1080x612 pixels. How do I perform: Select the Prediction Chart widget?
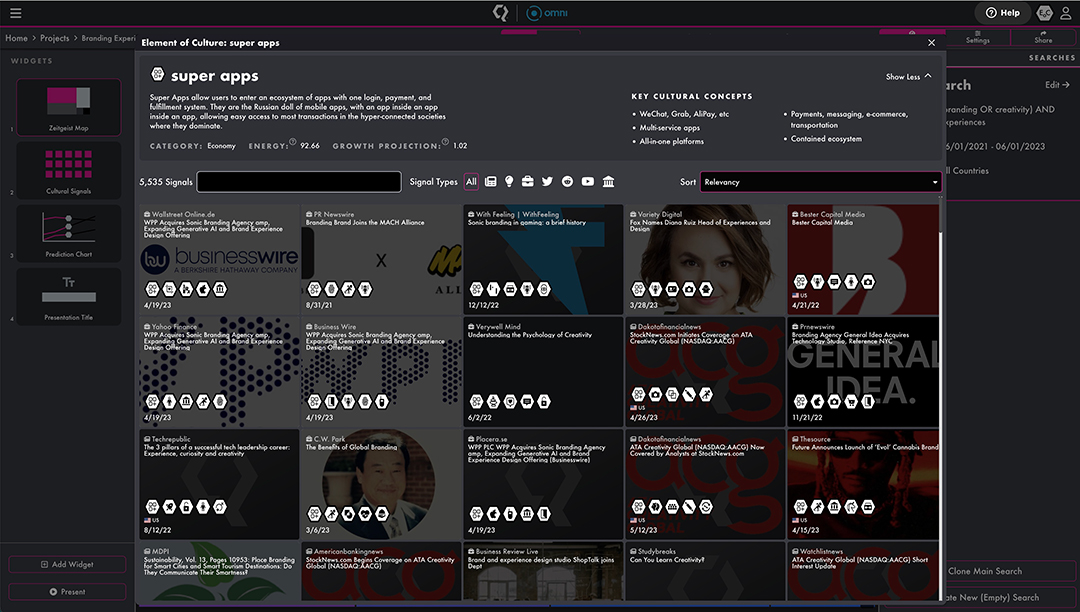pyautogui.click(x=70, y=232)
